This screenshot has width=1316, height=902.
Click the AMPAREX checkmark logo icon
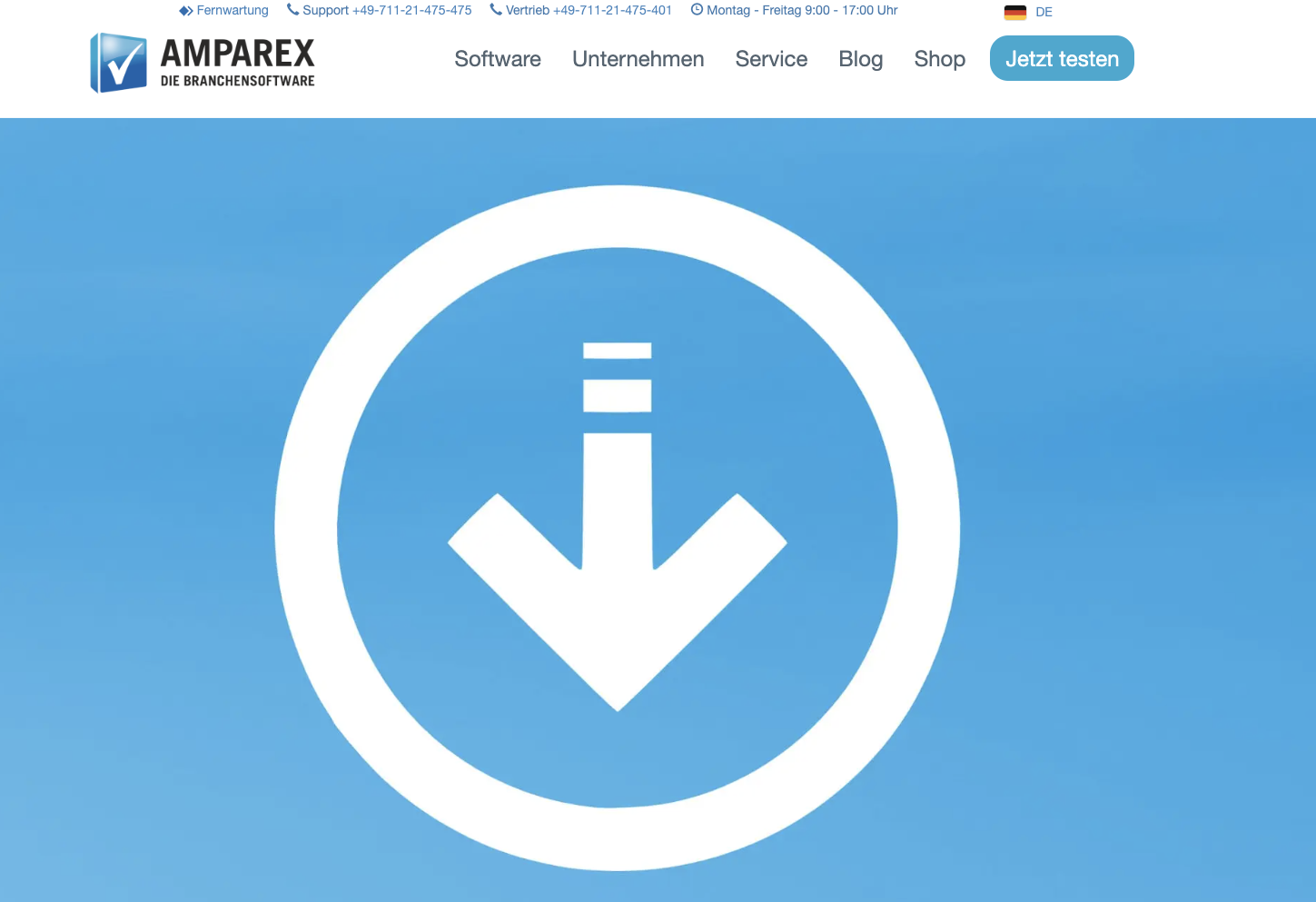tap(119, 63)
